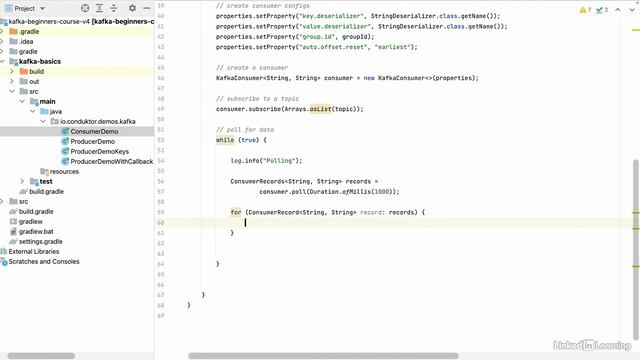The width and height of the screenshot is (640, 360).
Task: Click the Scratches and Consoles icon
Action: 4,262
